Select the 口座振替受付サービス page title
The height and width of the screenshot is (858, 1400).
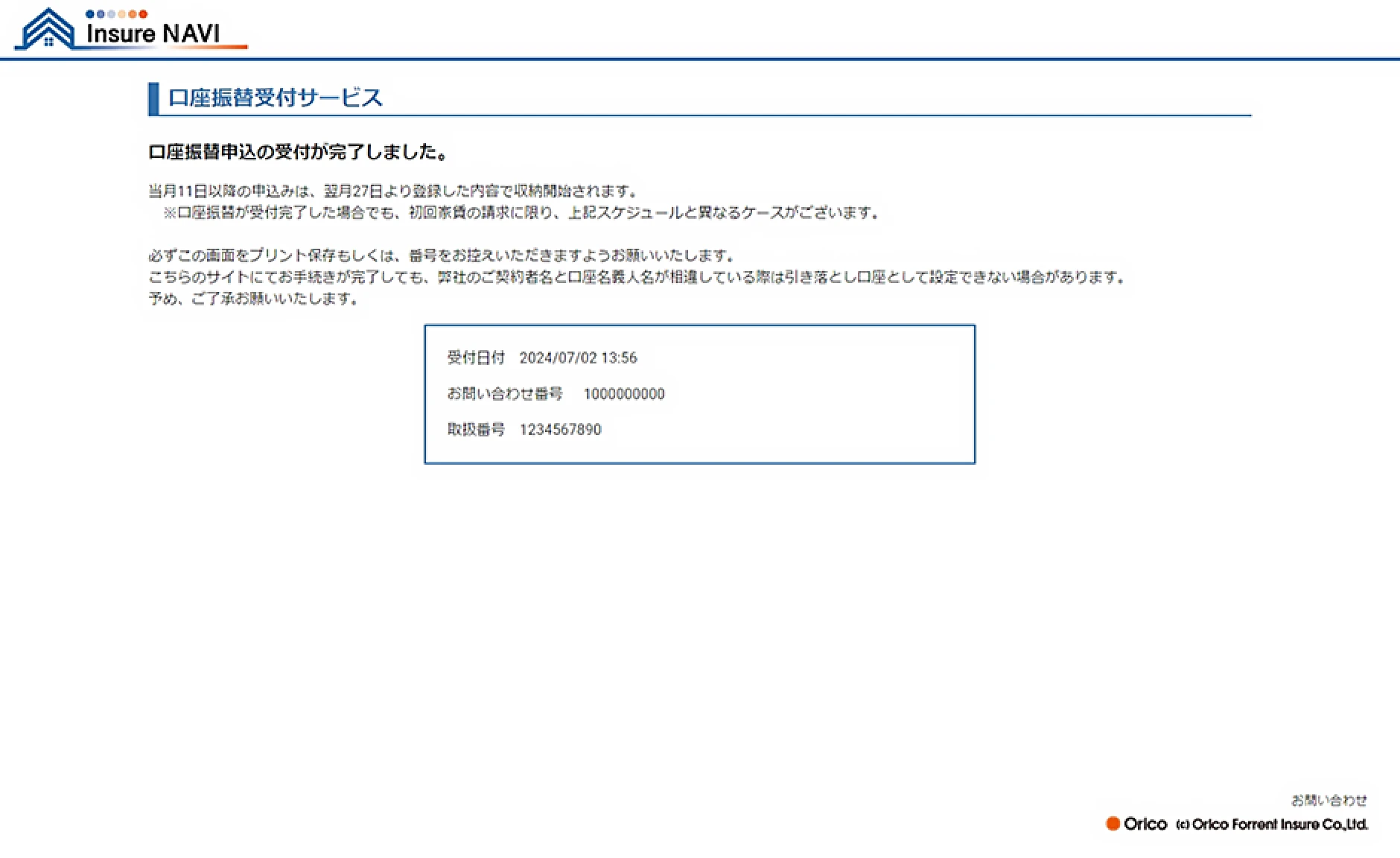(276, 98)
